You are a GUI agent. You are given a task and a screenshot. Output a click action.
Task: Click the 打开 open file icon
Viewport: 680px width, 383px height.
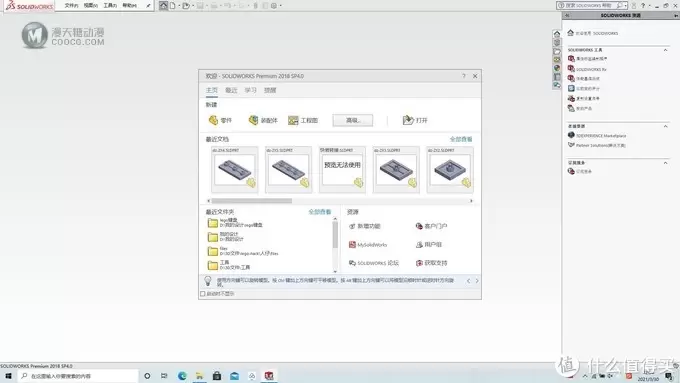(408, 120)
